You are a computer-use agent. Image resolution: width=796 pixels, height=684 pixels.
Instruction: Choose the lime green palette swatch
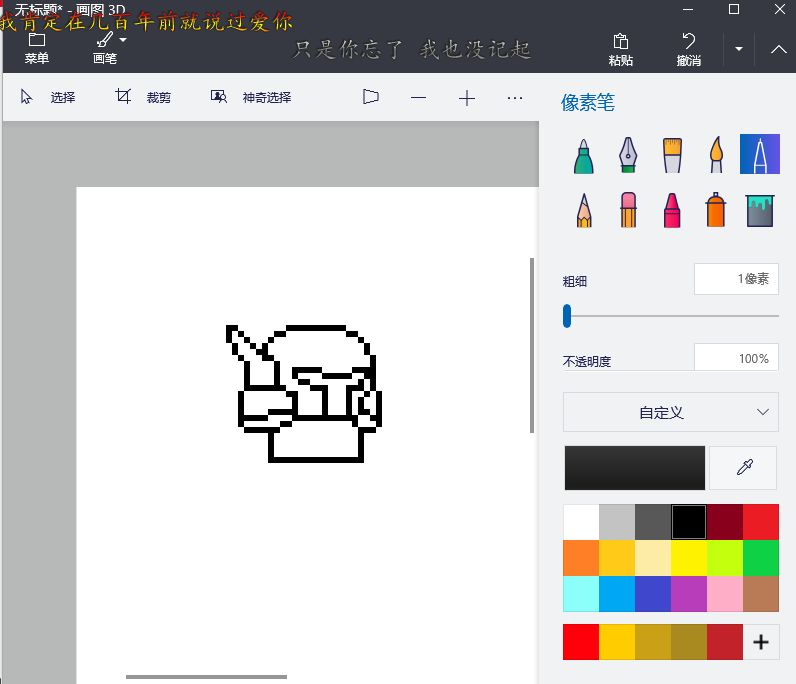point(724,558)
